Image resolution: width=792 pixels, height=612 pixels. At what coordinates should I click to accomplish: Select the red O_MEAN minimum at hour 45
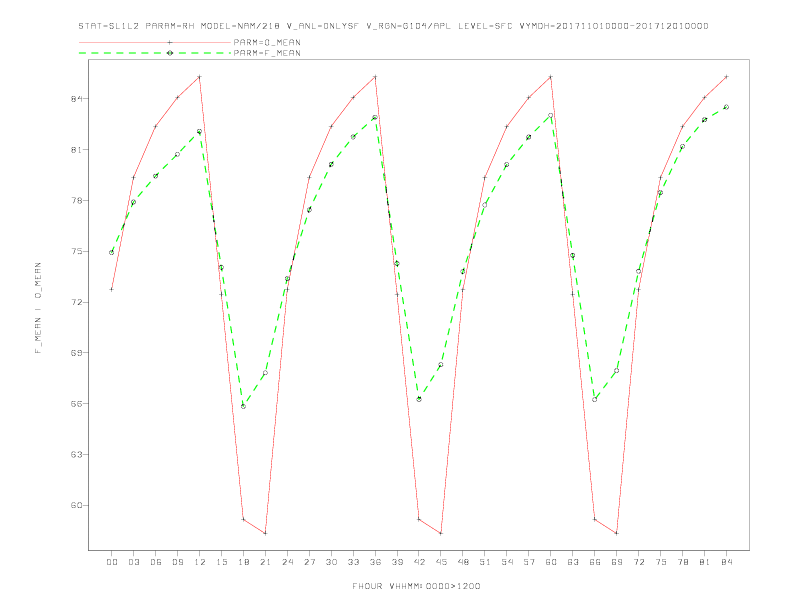pos(441,533)
